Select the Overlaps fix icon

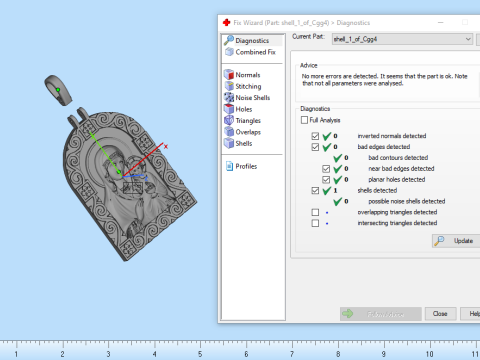point(229,132)
